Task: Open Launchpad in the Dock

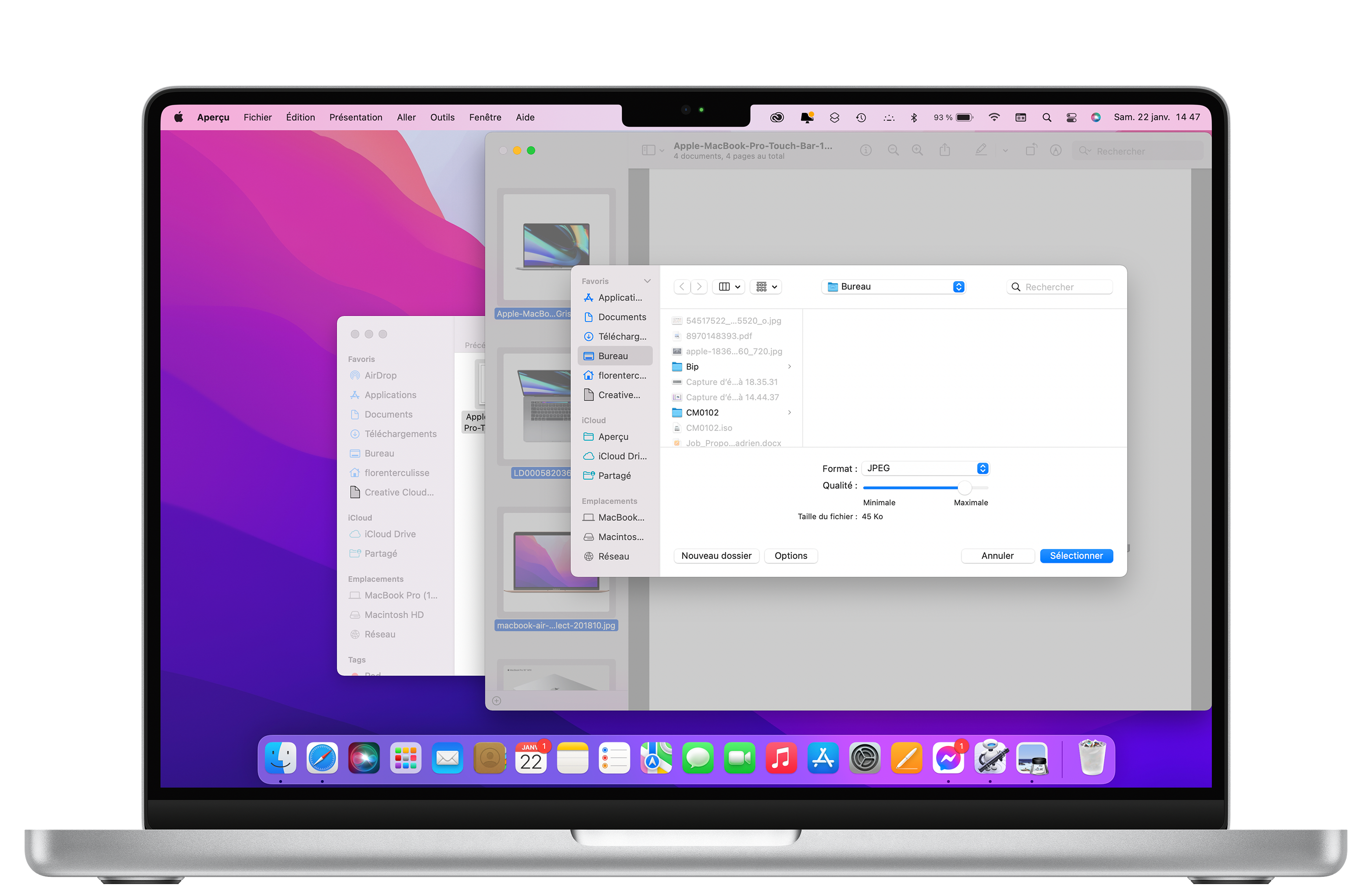Action: 406,758
